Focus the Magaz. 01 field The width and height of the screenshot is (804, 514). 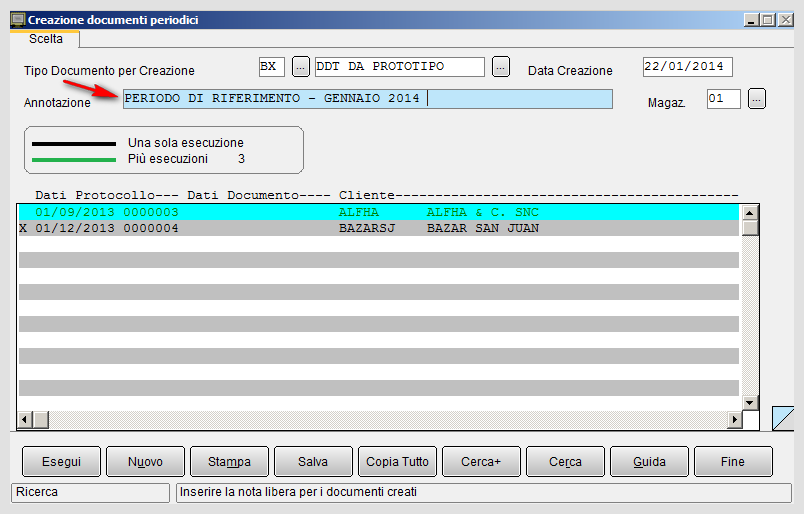(723, 98)
